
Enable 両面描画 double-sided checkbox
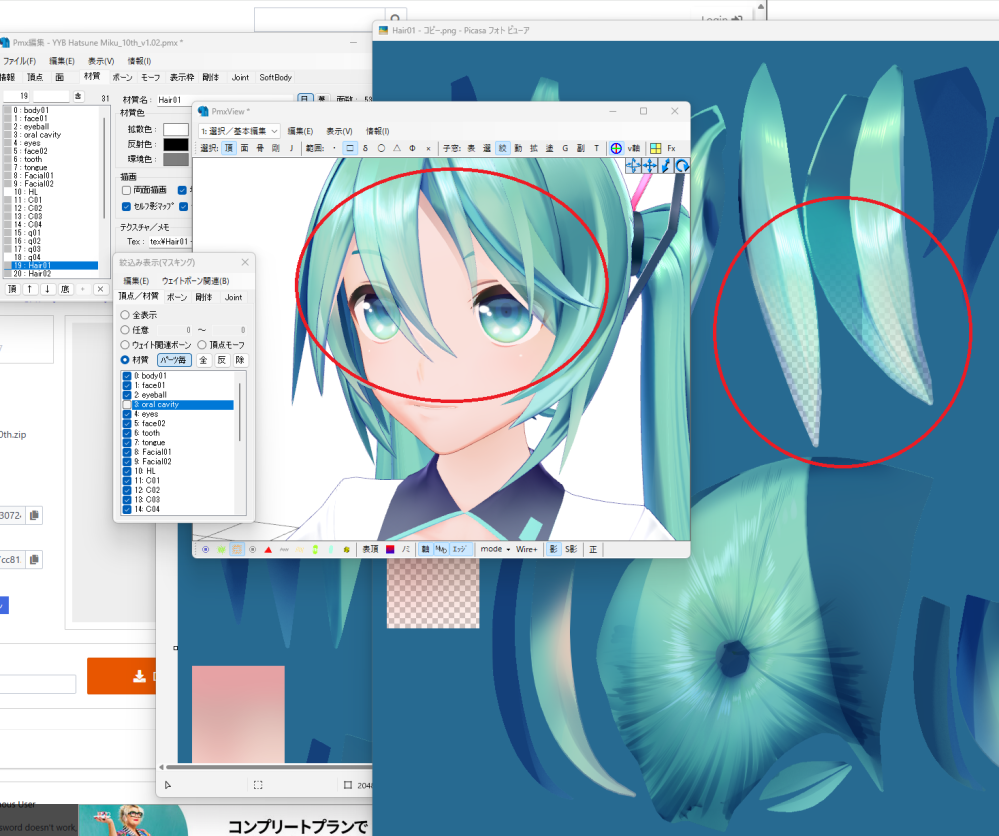[126, 190]
